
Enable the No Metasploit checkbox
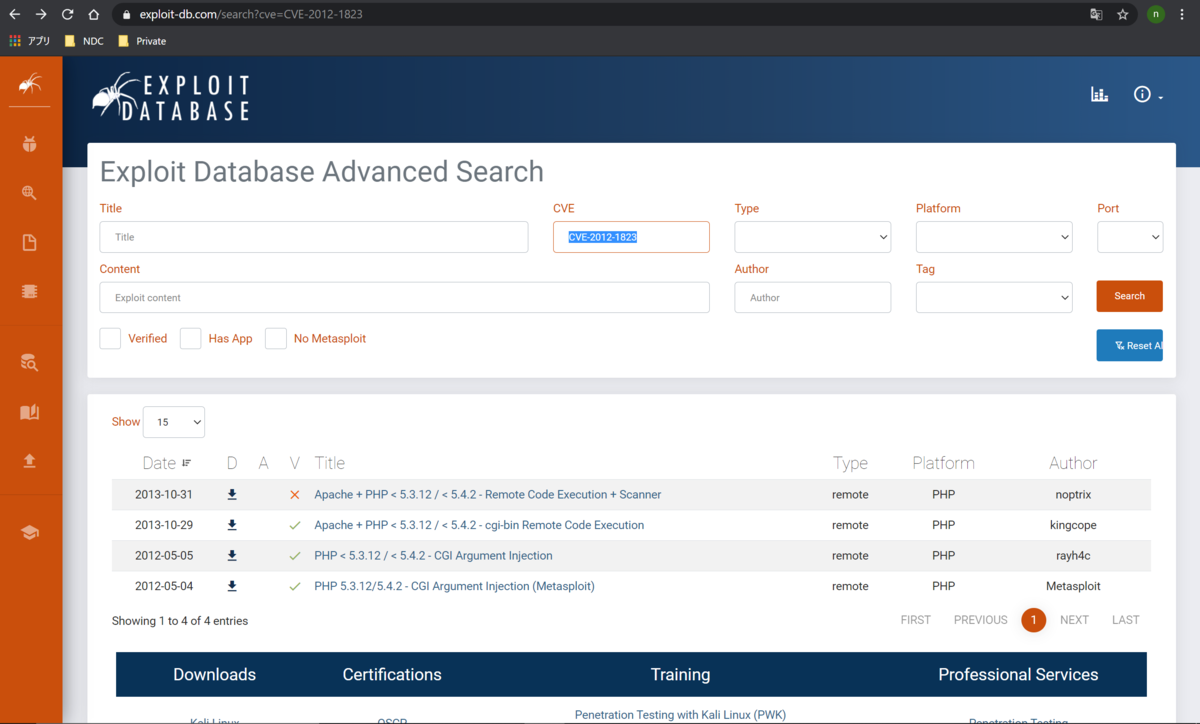click(x=276, y=338)
